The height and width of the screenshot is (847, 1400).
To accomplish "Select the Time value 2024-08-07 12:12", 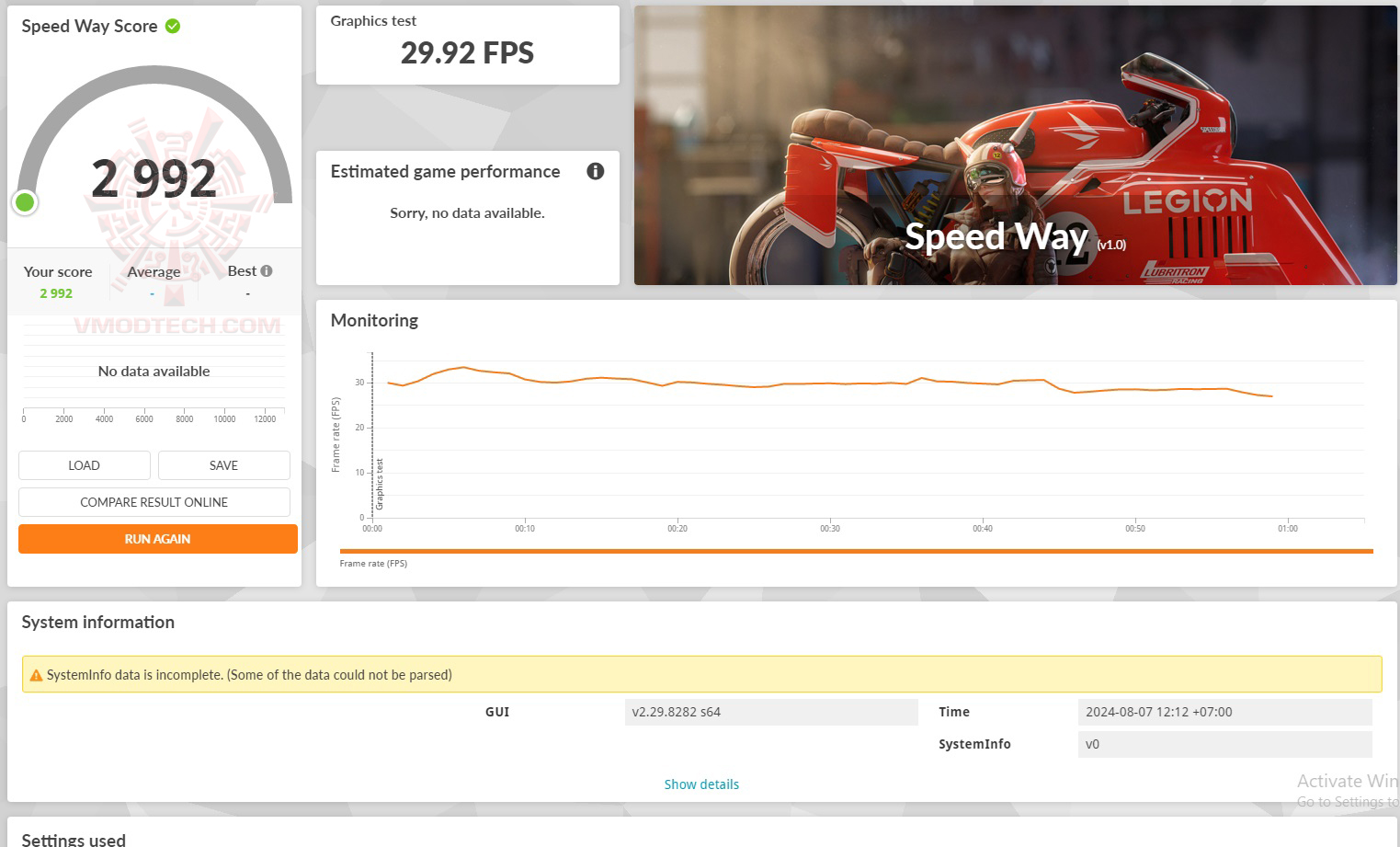I will point(1224,712).
